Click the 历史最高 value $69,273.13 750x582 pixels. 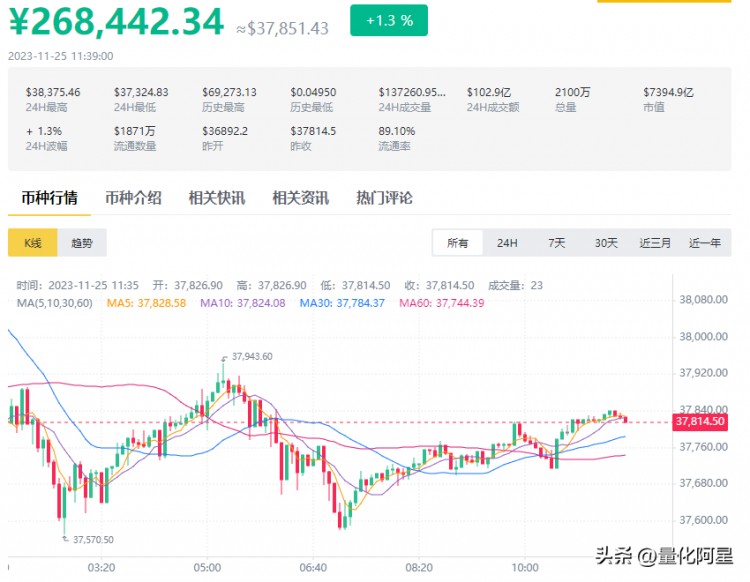tap(229, 92)
